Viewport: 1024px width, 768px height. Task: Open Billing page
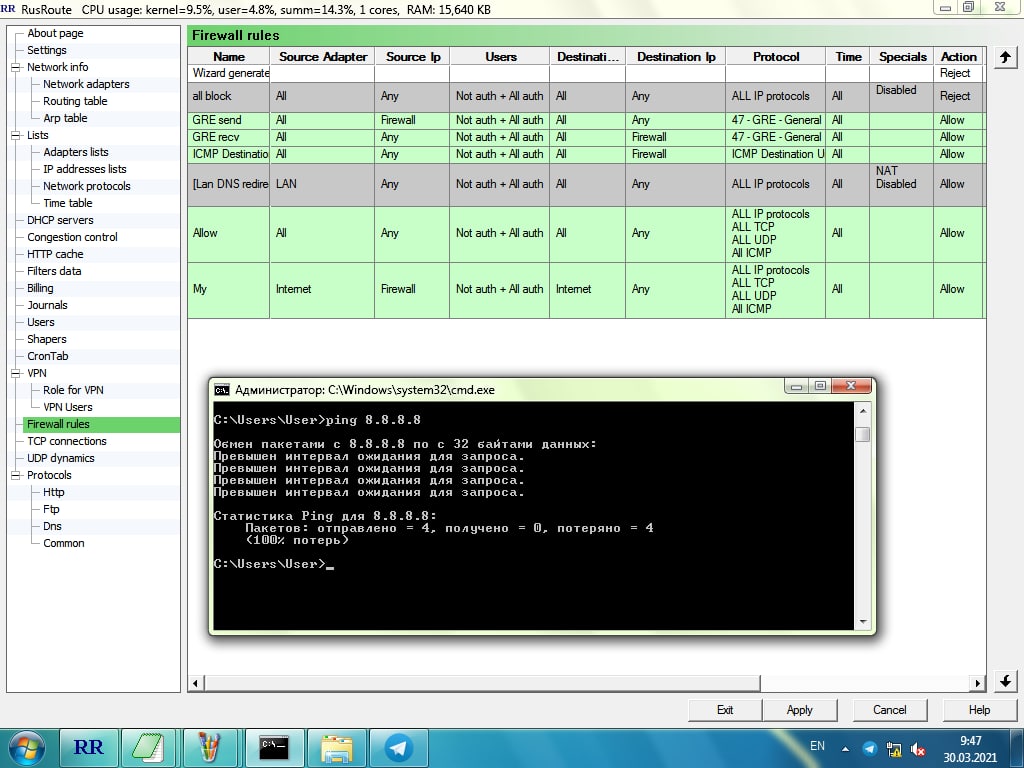(40, 288)
